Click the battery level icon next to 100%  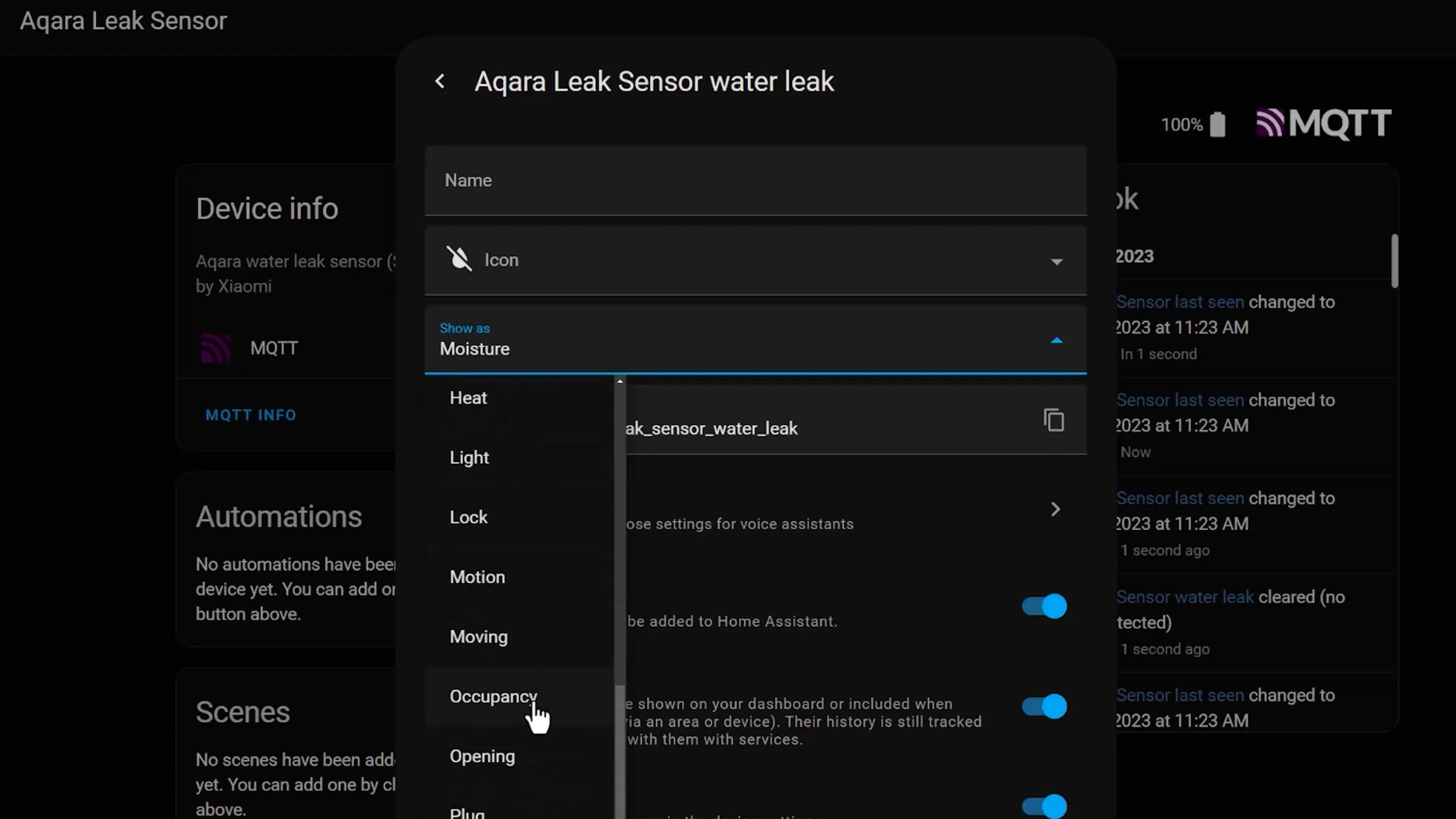(x=1217, y=123)
